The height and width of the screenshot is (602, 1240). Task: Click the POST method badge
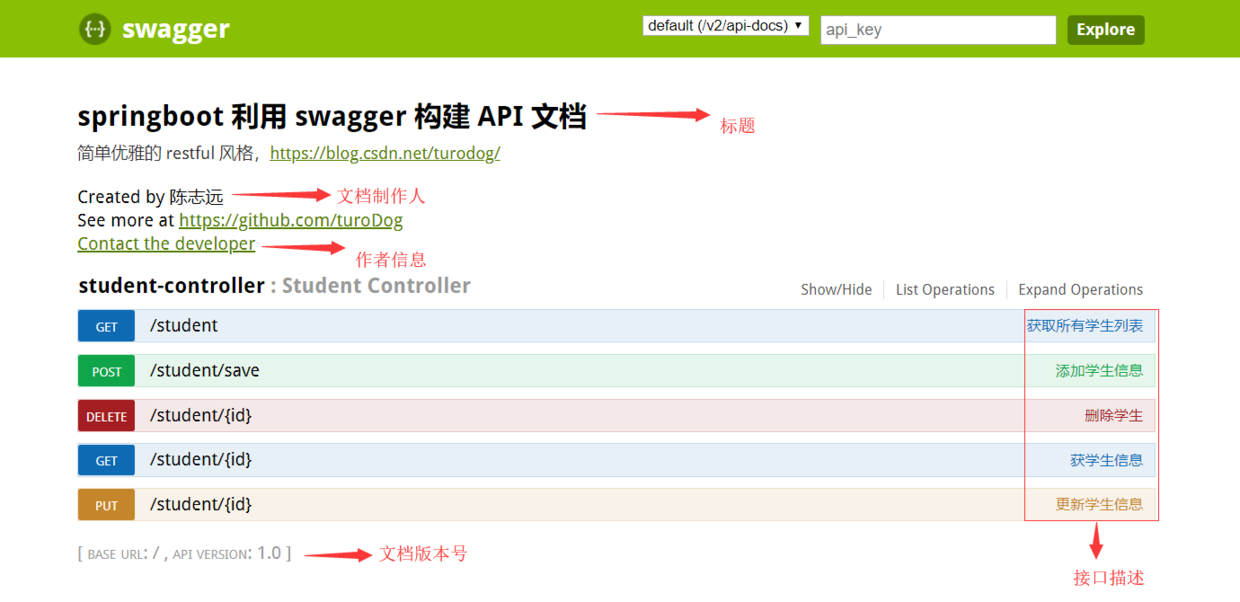pyautogui.click(x=107, y=371)
